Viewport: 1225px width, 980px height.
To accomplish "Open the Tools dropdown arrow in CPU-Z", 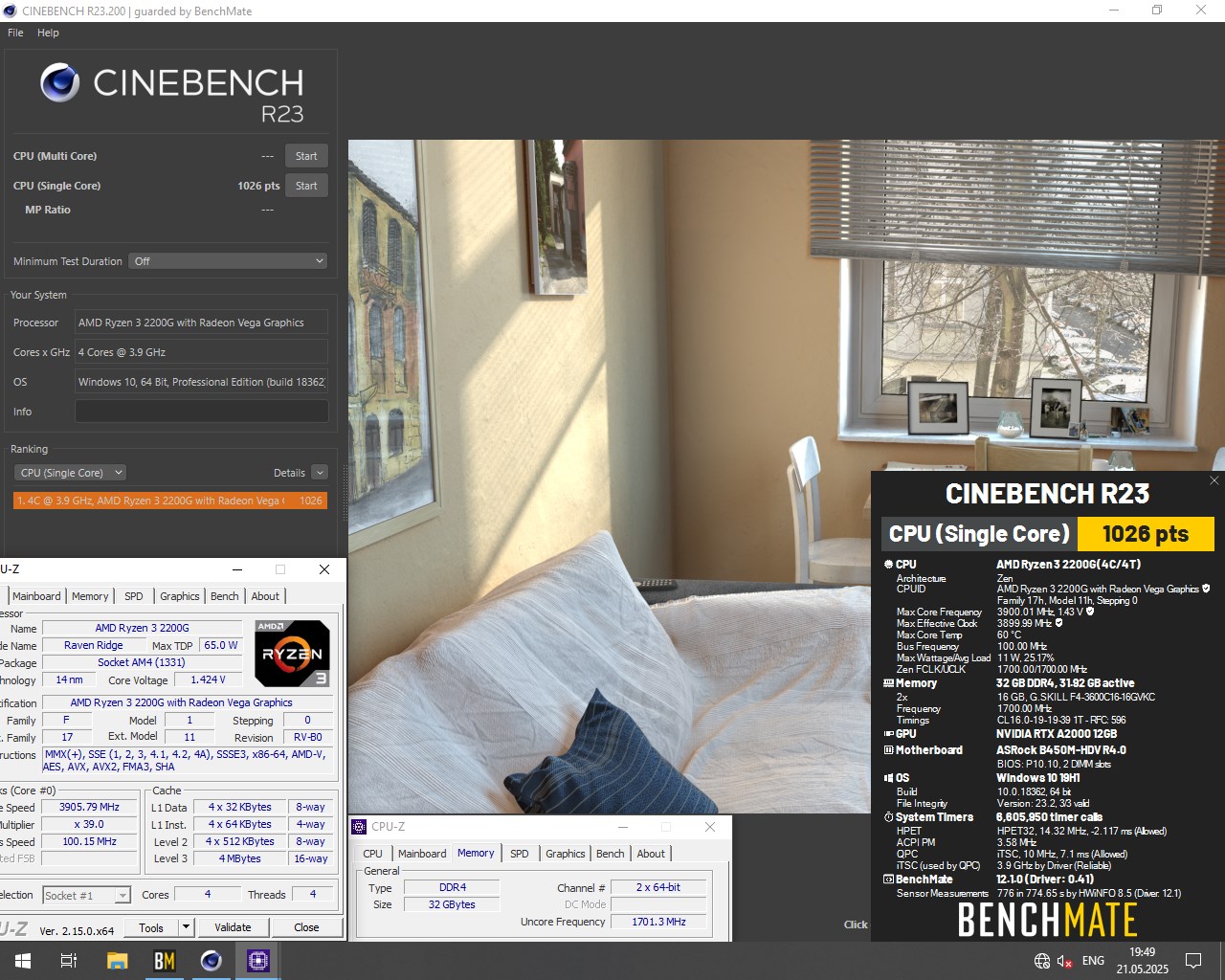I will 187,927.
